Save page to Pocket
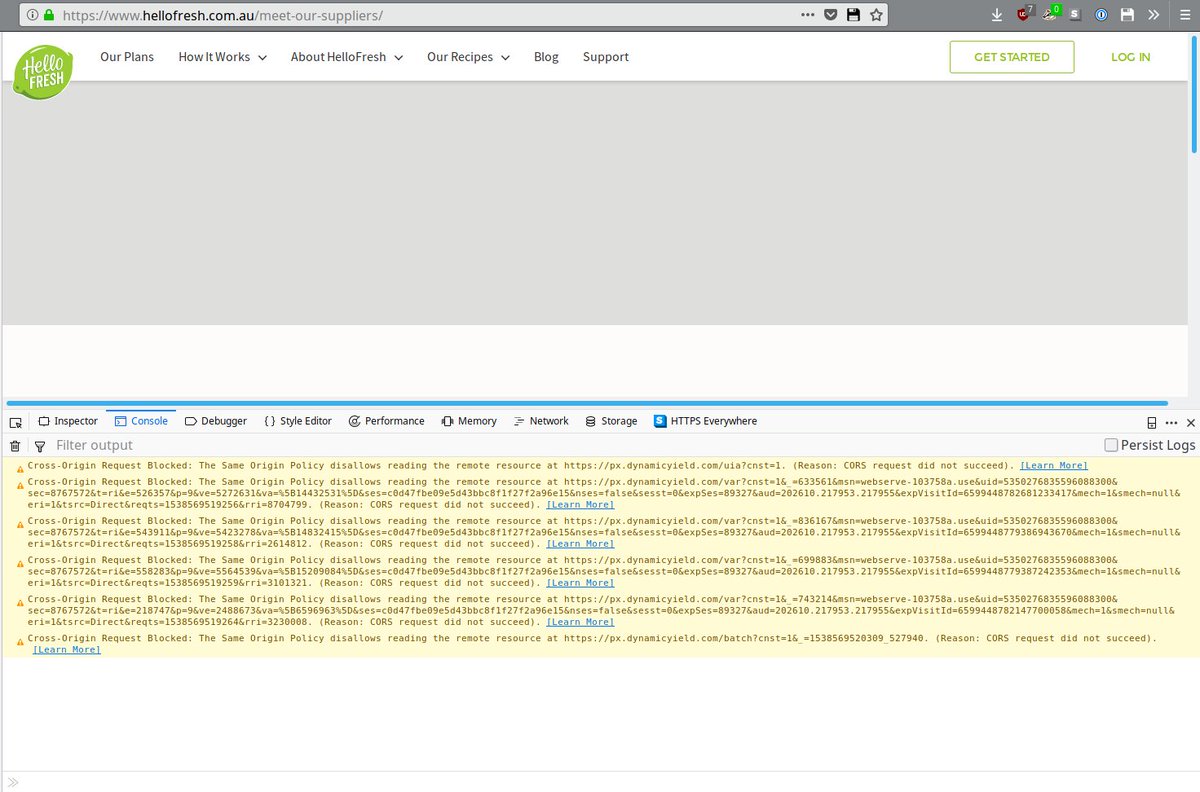1200x792 pixels. tap(831, 15)
